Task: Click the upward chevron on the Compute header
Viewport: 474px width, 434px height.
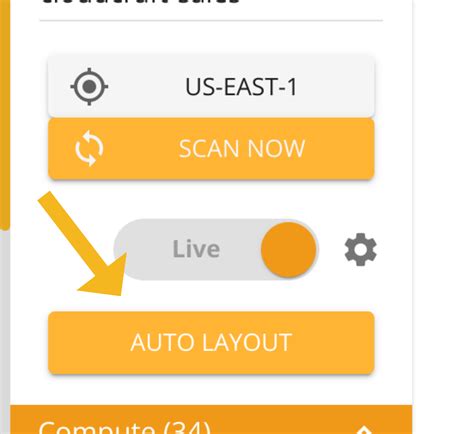Action: 364,429
